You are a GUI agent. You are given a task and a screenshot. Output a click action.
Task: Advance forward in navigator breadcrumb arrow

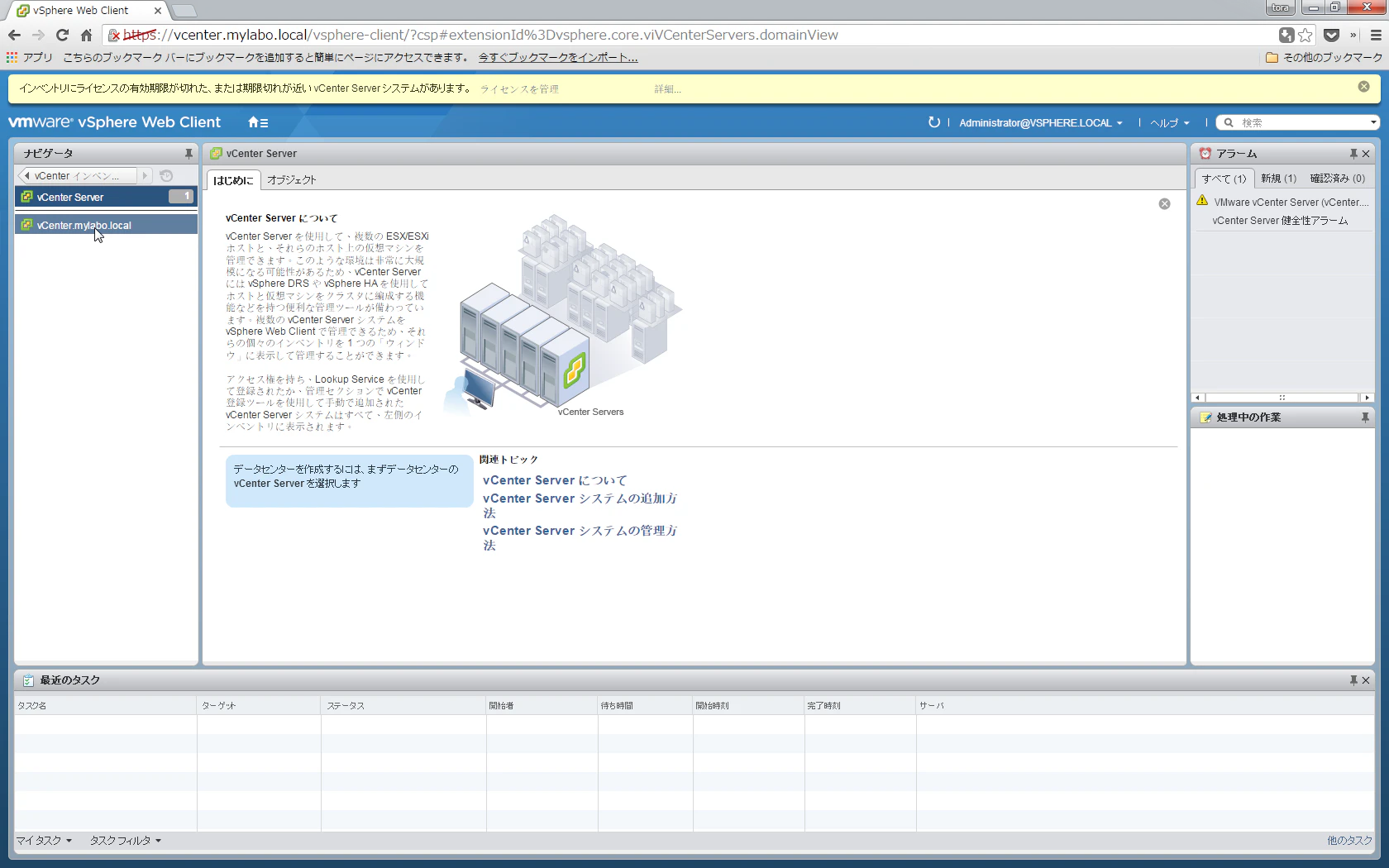[x=145, y=175]
